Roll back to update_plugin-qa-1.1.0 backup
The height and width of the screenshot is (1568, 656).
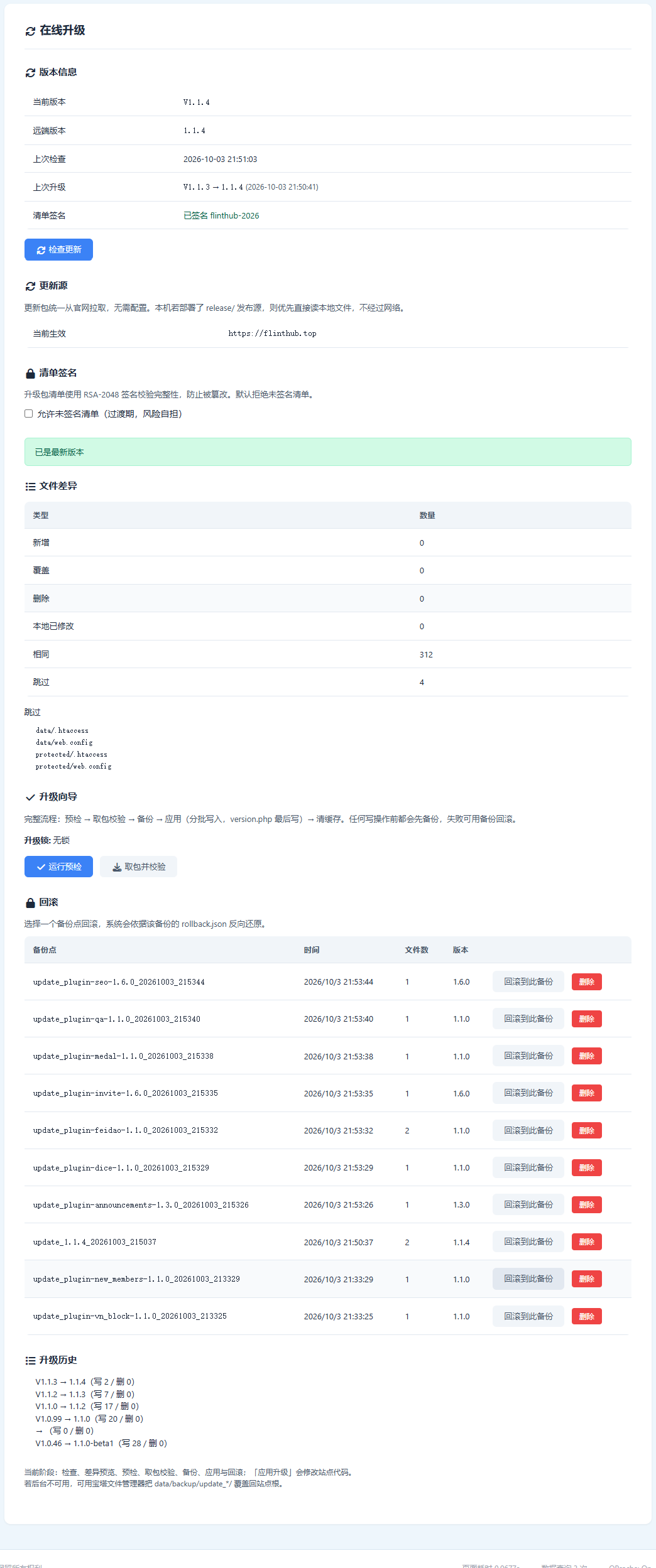pos(528,1019)
